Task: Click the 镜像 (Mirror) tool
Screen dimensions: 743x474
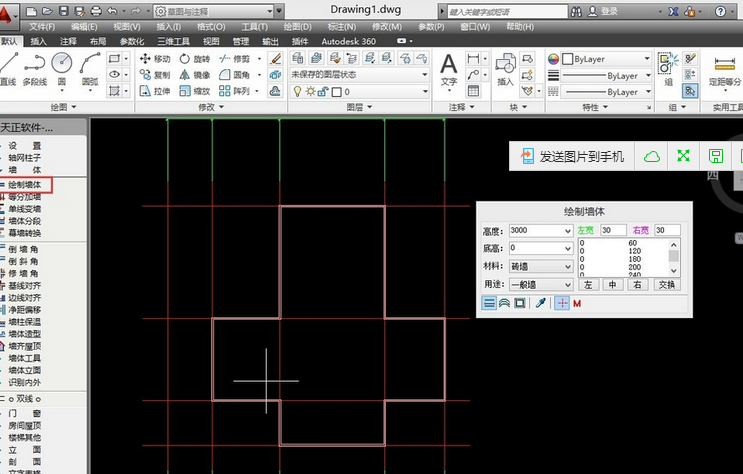Action: [x=195, y=75]
